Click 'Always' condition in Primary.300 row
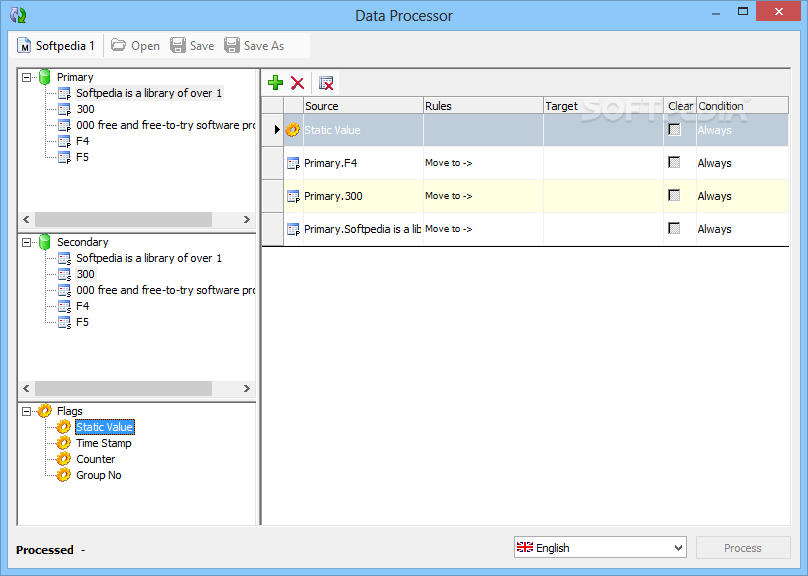This screenshot has height=576, width=808. tap(714, 196)
